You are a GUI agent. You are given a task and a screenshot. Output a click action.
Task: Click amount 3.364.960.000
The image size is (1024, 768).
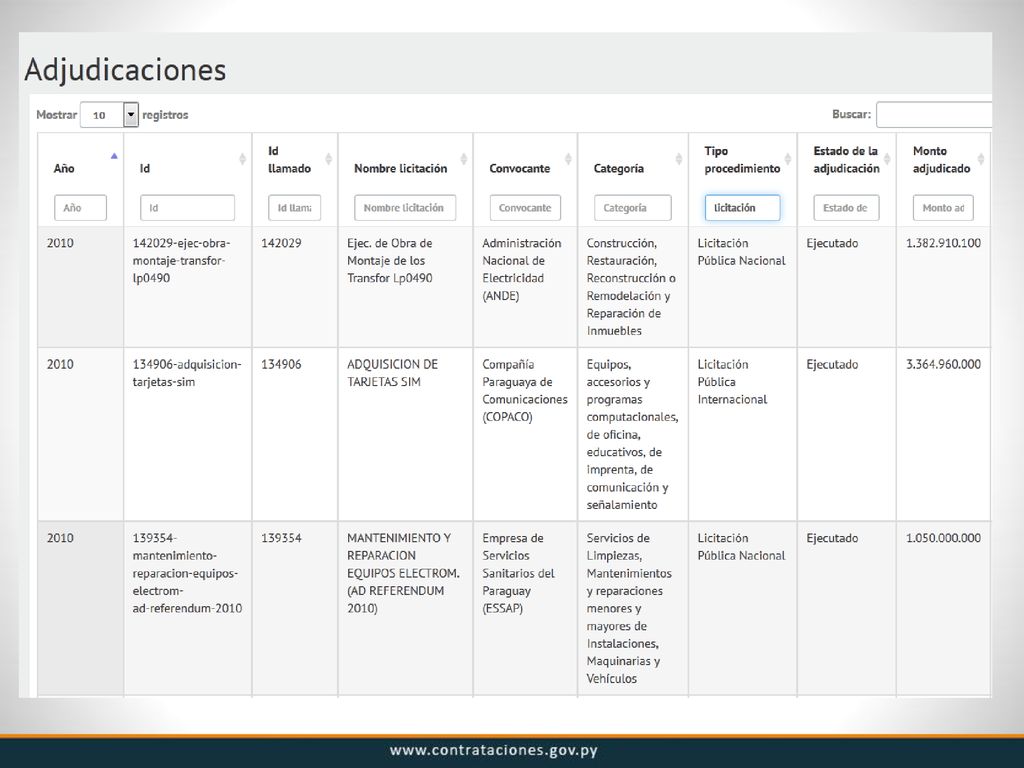[x=943, y=364]
